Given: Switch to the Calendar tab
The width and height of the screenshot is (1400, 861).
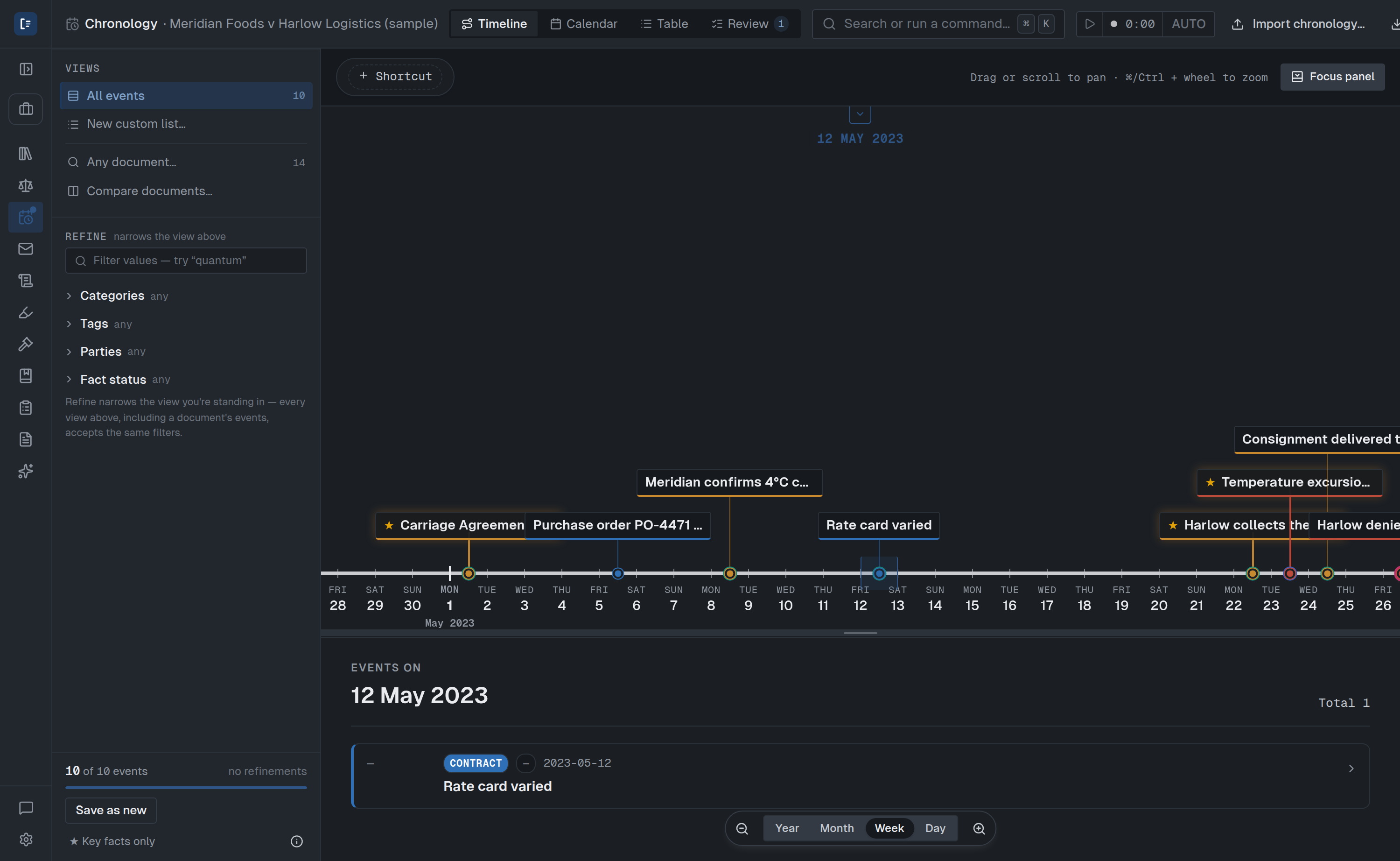Looking at the screenshot, I should [584, 24].
